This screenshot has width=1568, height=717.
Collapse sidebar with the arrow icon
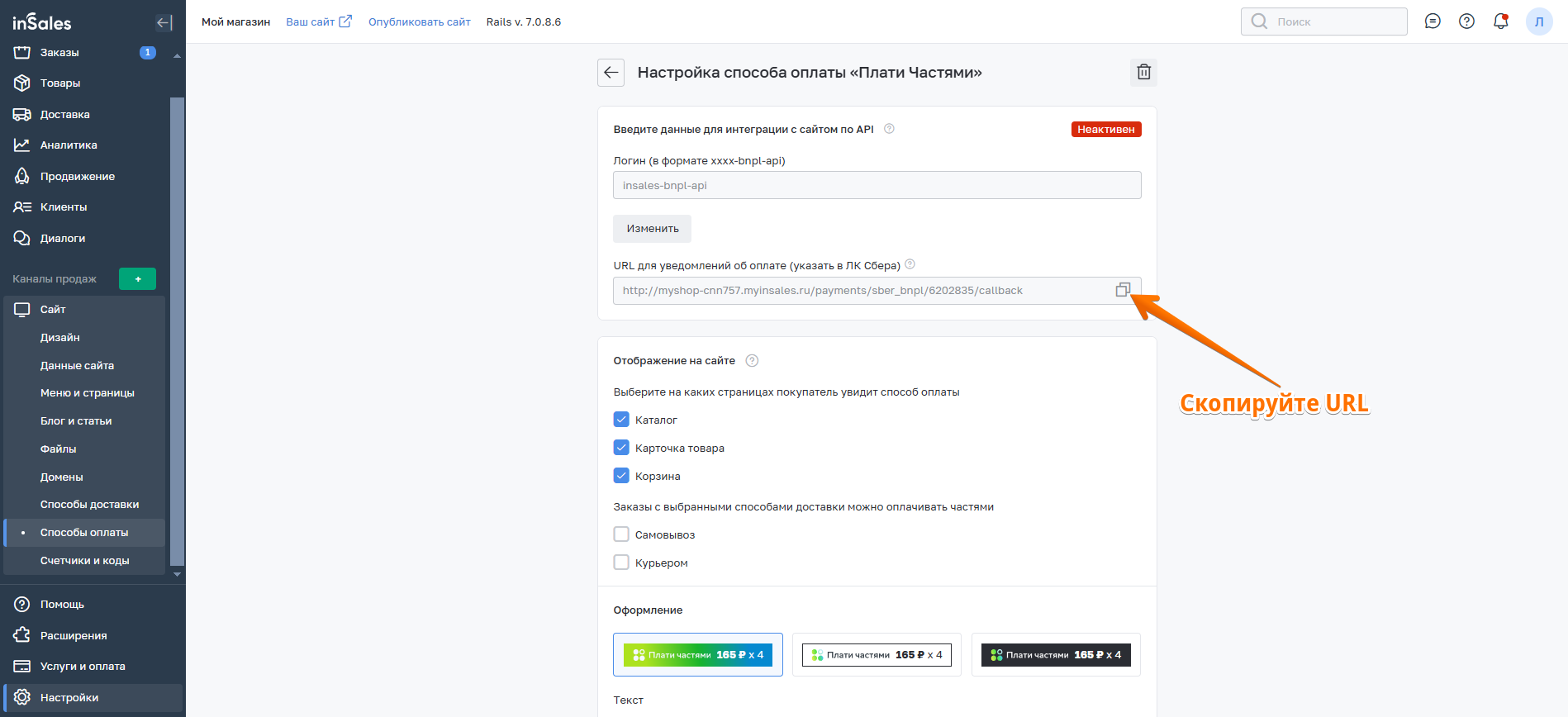click(x=164, y=22)
